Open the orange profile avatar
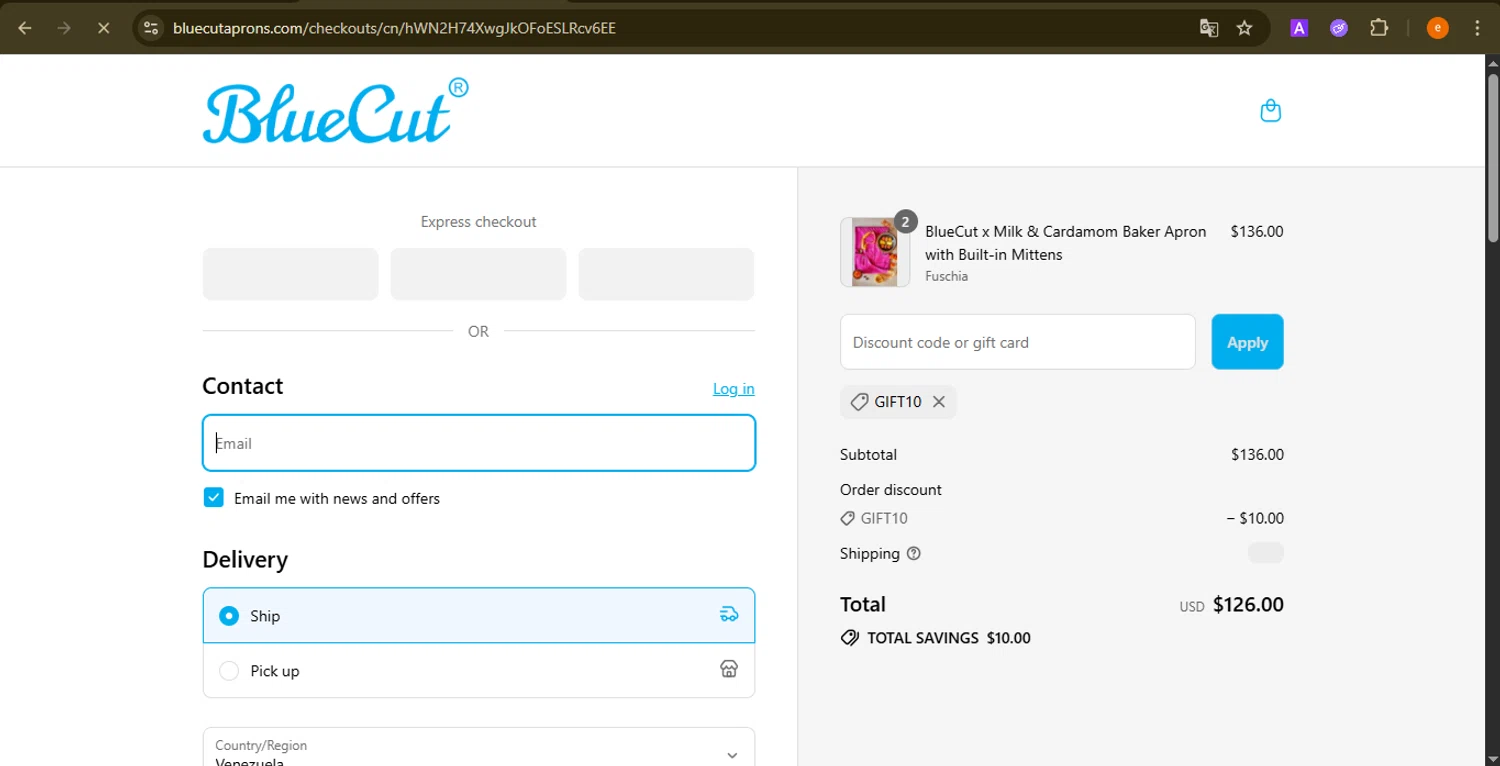 (1437, 28)
